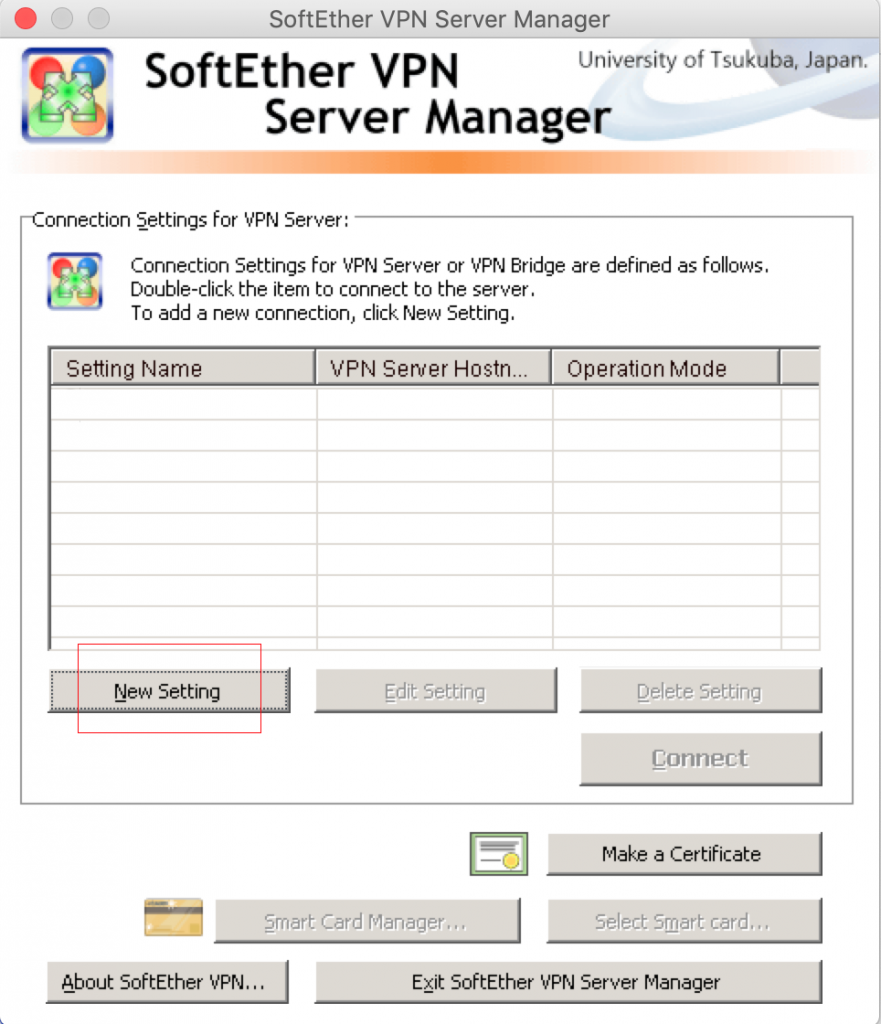881x1024 pixels.
Task: Sort by the Setting Name column header
Action: (183, 368)
